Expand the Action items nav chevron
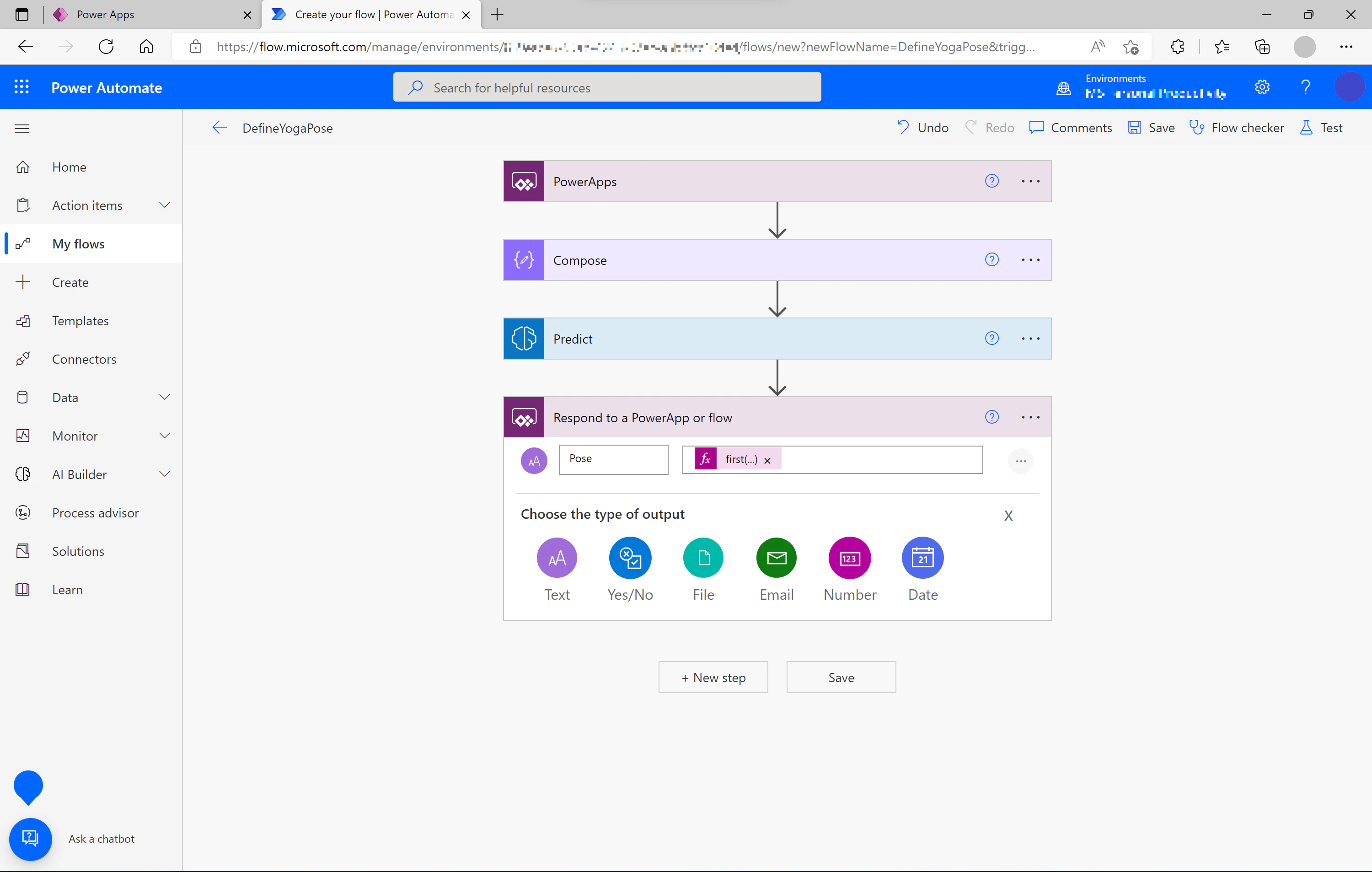The height and width of the screenshot is (872, 1372). click(x=165, y=205)
